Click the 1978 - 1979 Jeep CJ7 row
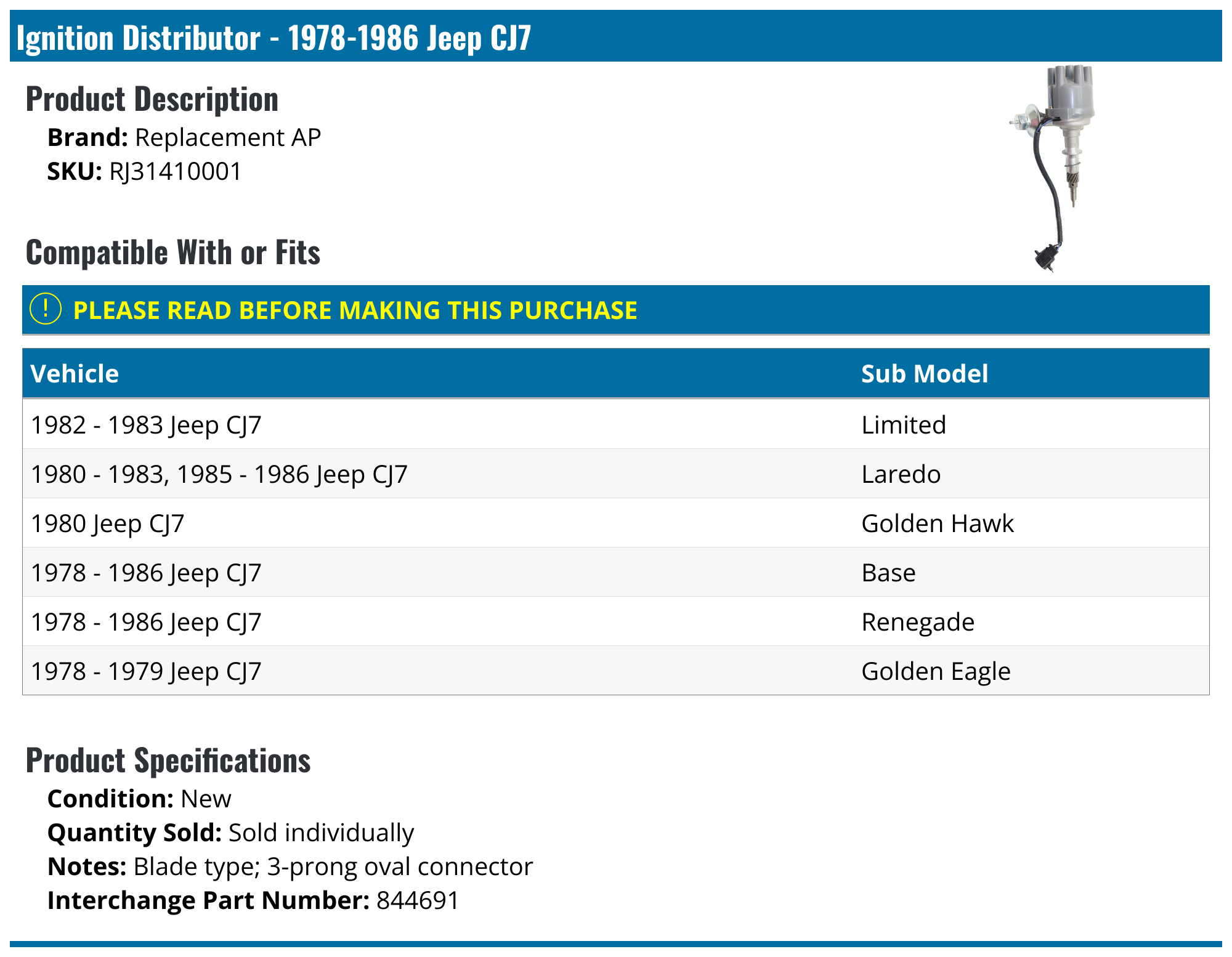Screen dimensions: 1232x957 click(x=147, y=671)
